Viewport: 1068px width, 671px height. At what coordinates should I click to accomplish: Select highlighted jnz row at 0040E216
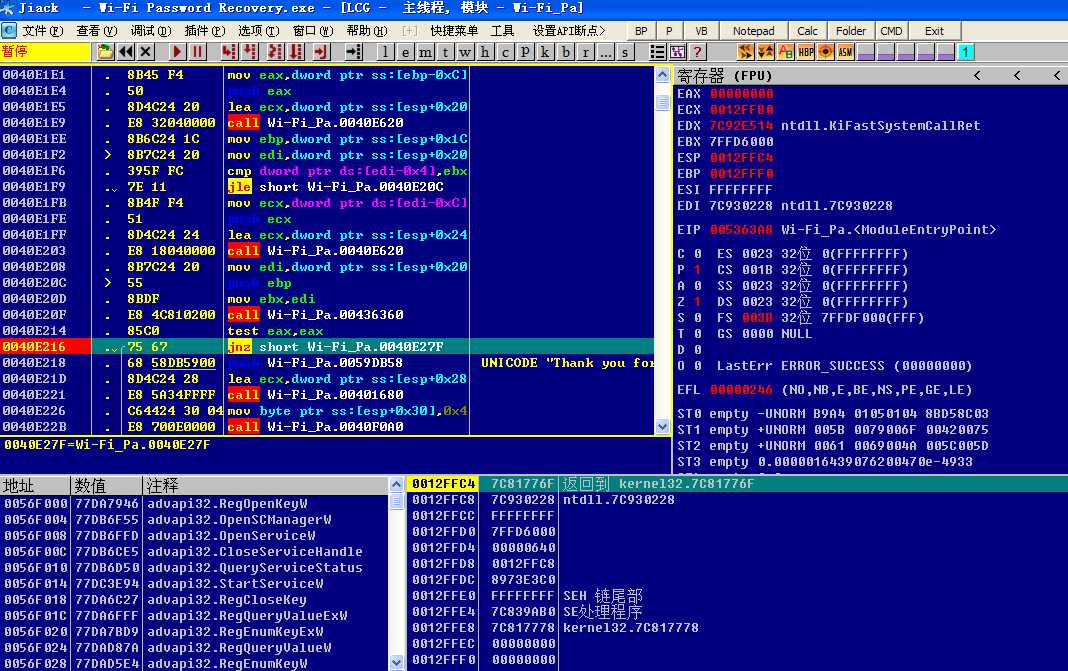[x=327, y=347]
